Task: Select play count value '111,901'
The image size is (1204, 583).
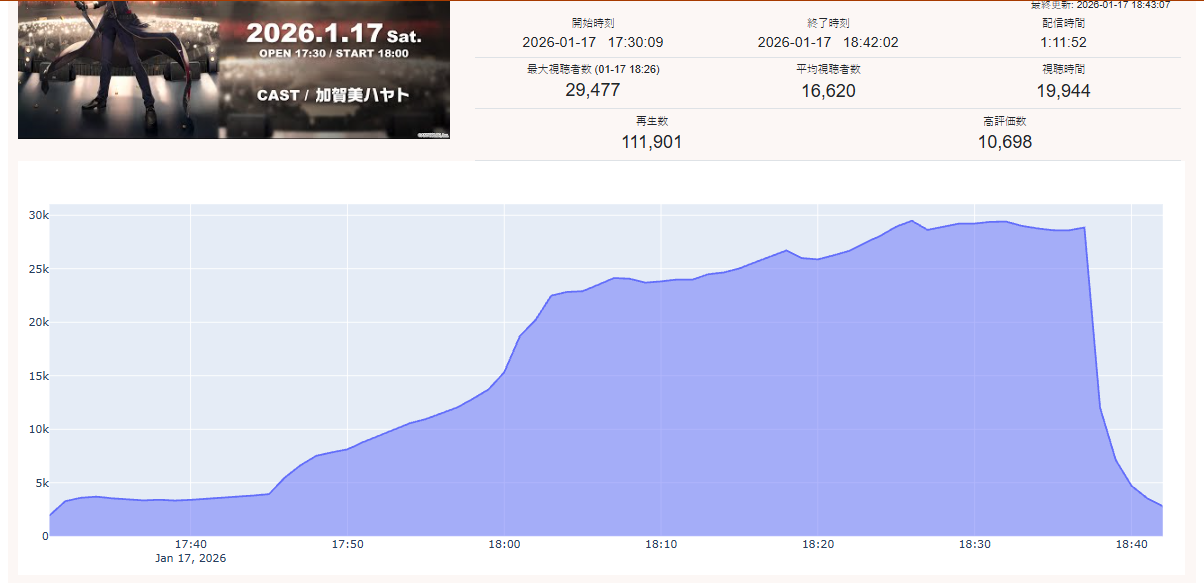Action: pyautogui.click(x=651, y=142)
